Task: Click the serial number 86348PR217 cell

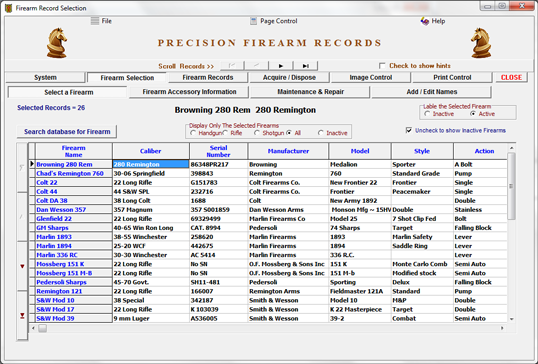Action: click(218, 164)
